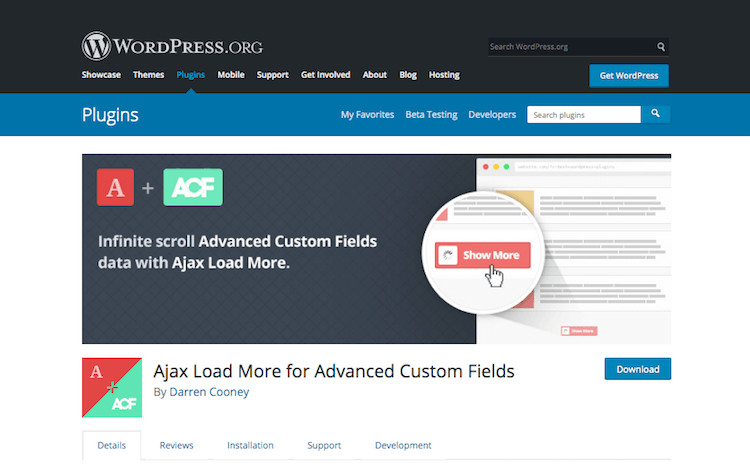Screen dimensions: 750x467
Task: Click the Get WordPress button
Action: click(x=629, y=76)
